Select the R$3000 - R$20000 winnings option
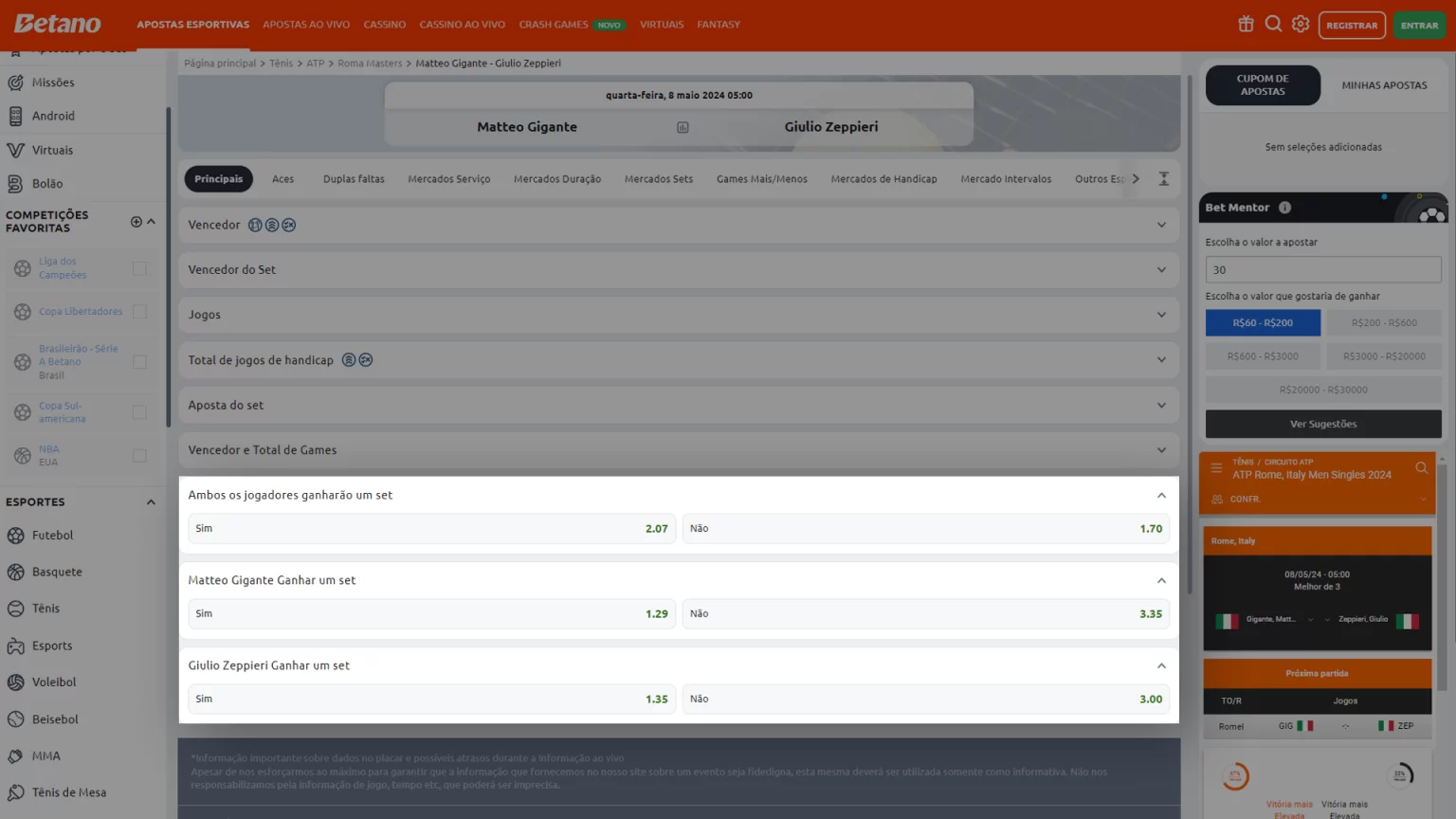This screenshot has width=1456, height=819. point(1384,356)
